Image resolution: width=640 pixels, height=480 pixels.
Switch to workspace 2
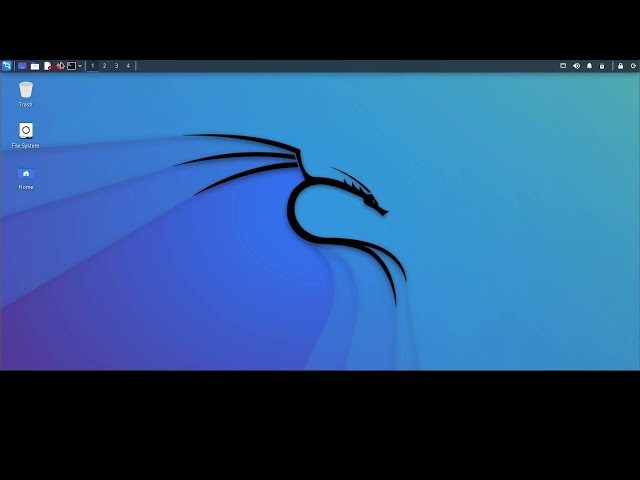click(104, 66)
